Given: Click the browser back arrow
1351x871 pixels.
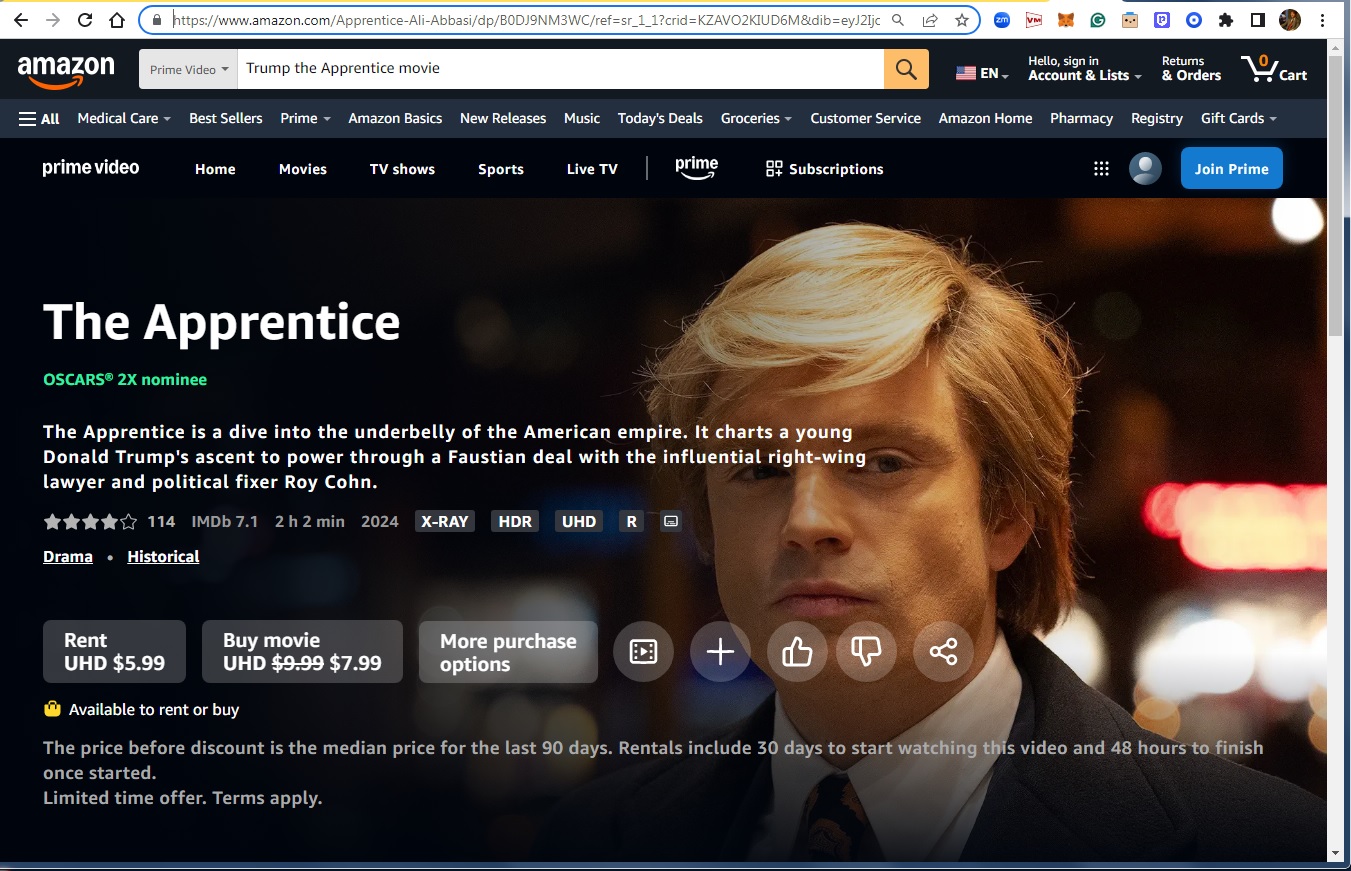Looking at the screenshot, I should 21,20.
